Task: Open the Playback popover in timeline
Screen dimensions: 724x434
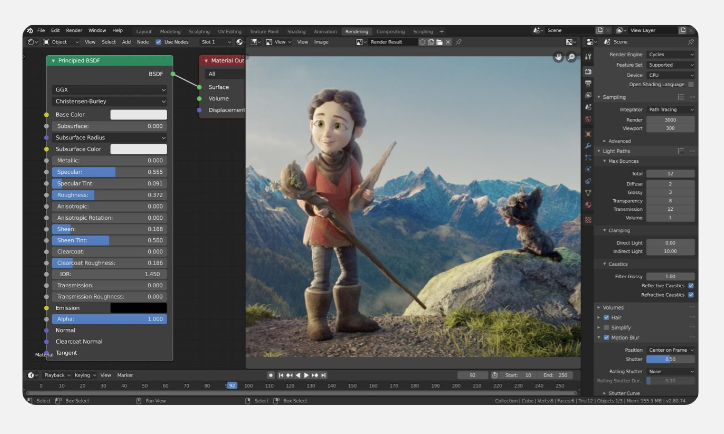Action: tap(57, 375)
